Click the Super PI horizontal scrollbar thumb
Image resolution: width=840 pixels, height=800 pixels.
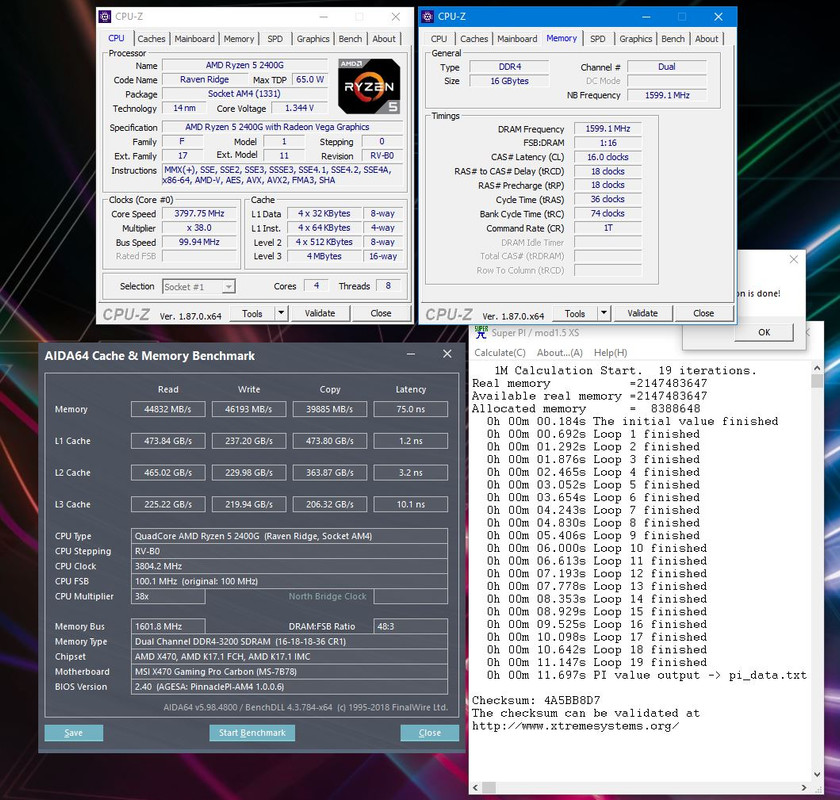pos(489,788)
